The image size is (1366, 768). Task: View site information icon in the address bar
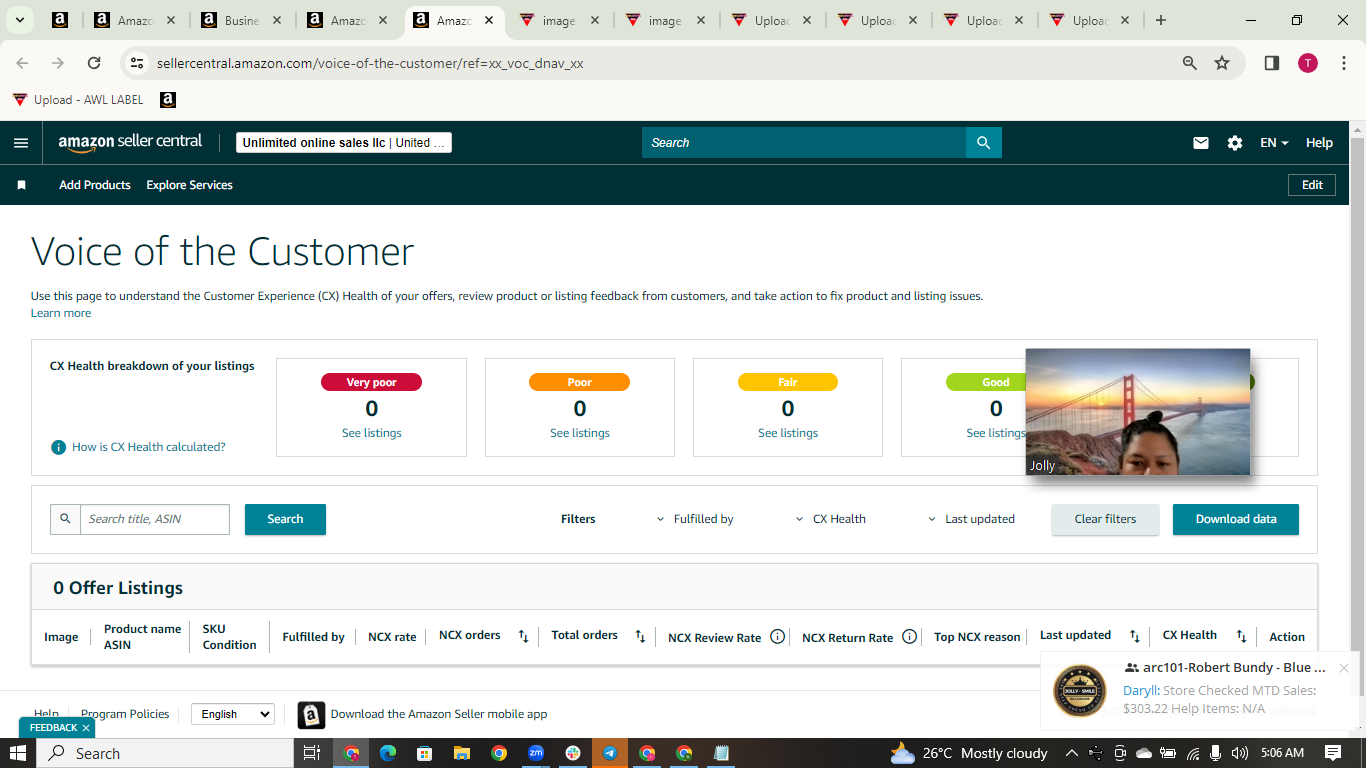click(138, 63)
